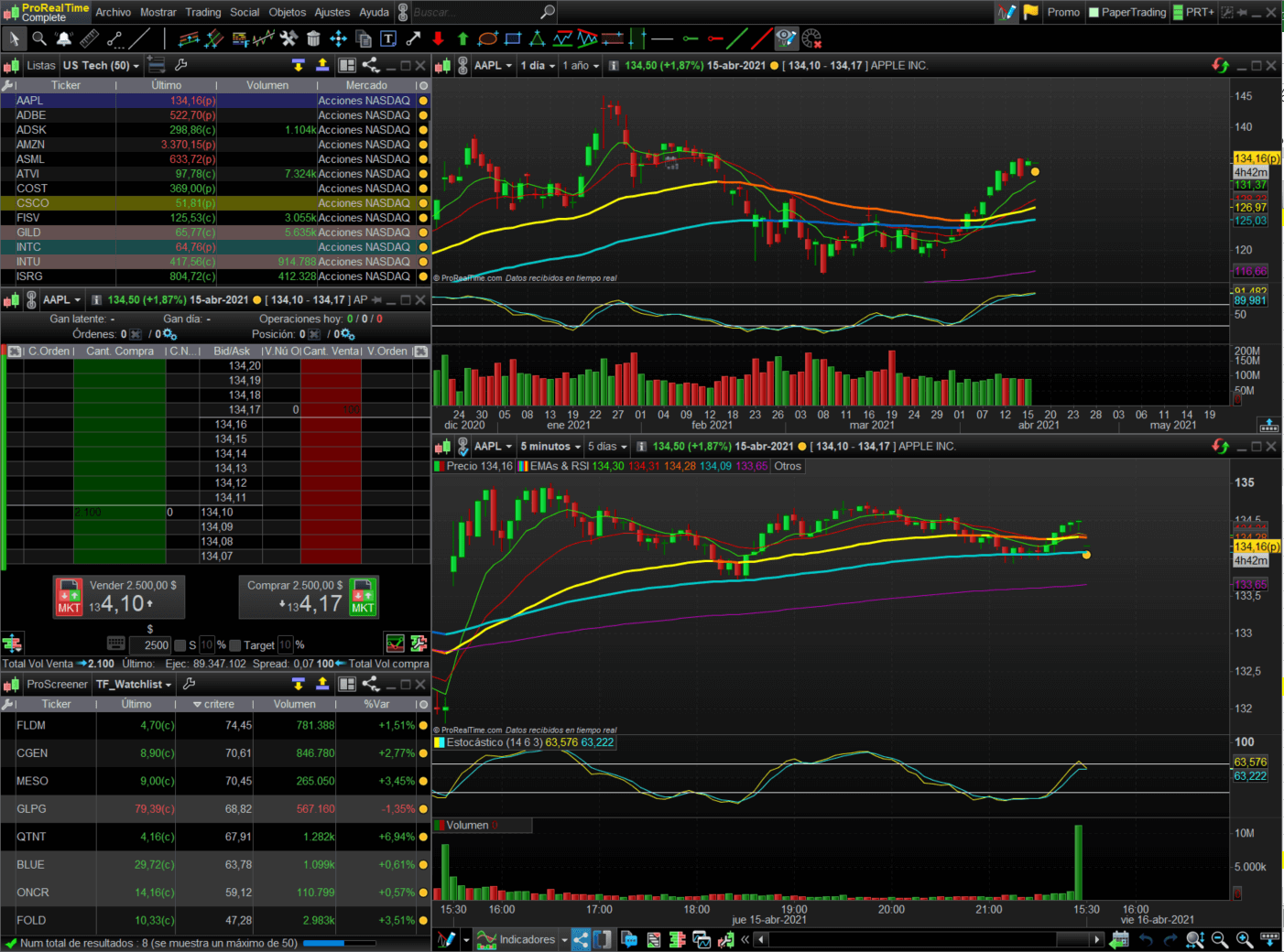Click the yellow flag icon in title bar
The image size is (1284, 952).
[1030, 12]
